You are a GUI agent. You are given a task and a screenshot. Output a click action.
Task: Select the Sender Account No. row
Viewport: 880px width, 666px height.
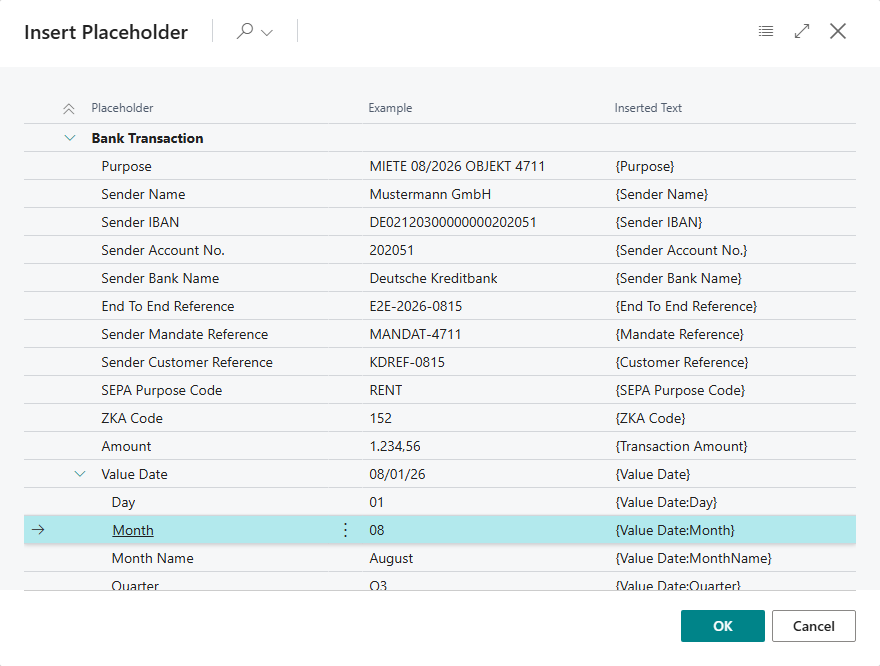pyautogui.click(x=439, y=250)
